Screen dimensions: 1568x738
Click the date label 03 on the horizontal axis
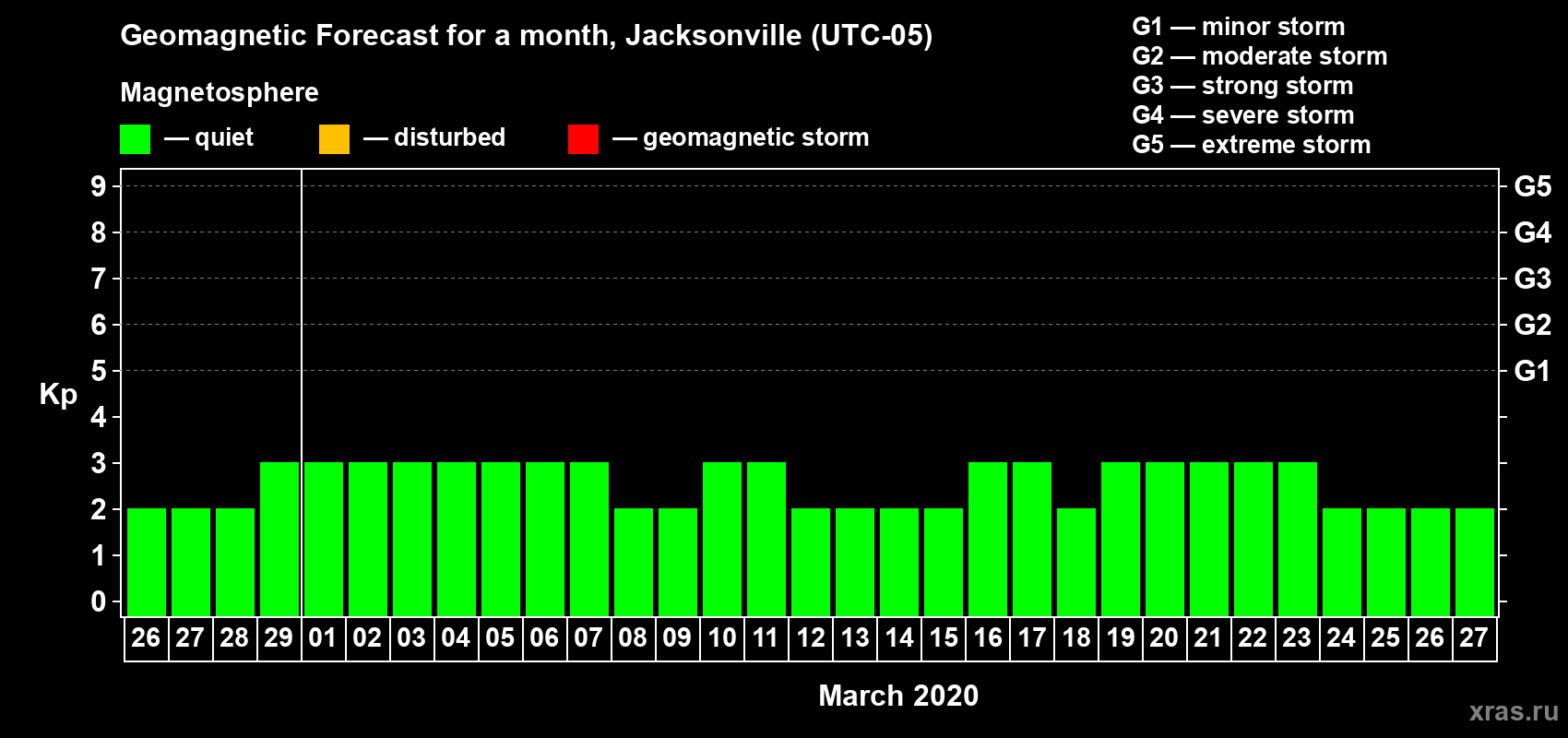coord(411,638)
